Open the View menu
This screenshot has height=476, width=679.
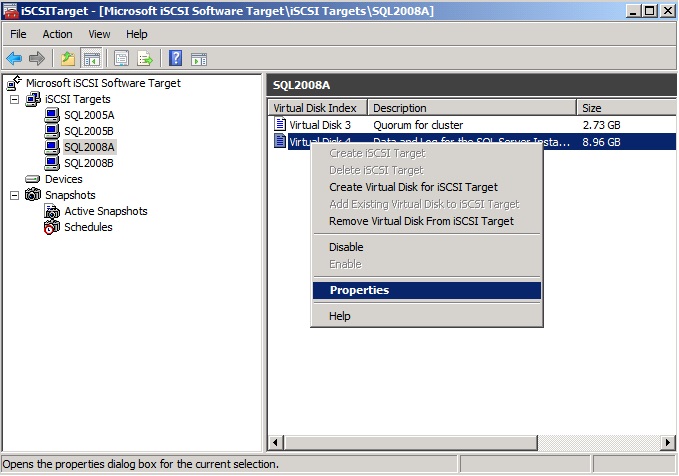point(99,34)
